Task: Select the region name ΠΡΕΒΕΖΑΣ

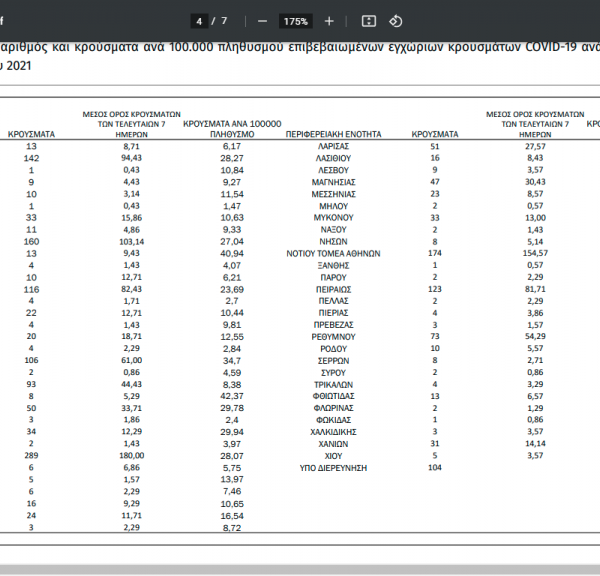Action: tap(333, 325)
